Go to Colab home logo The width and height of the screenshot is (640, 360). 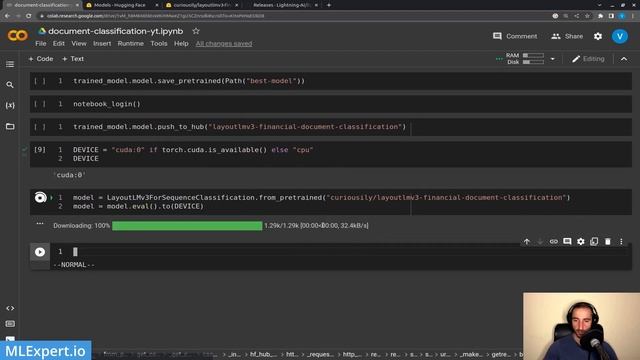pos(17,36)
